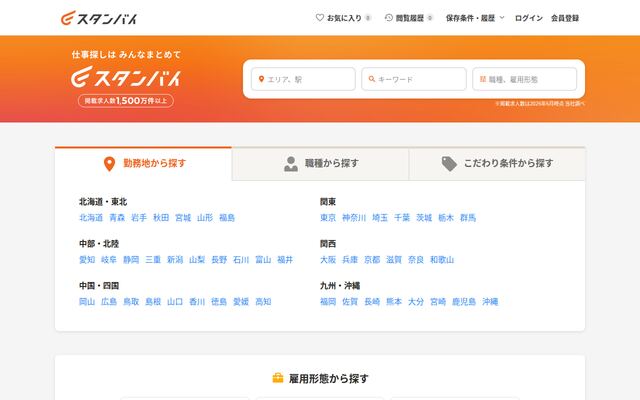Click the 広島 link
640x400 pixels.
point(109,302)
